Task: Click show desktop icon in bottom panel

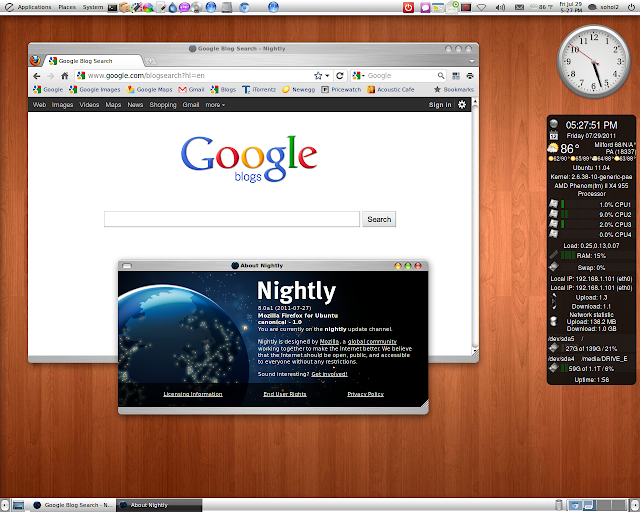Action: click(18, 505)
